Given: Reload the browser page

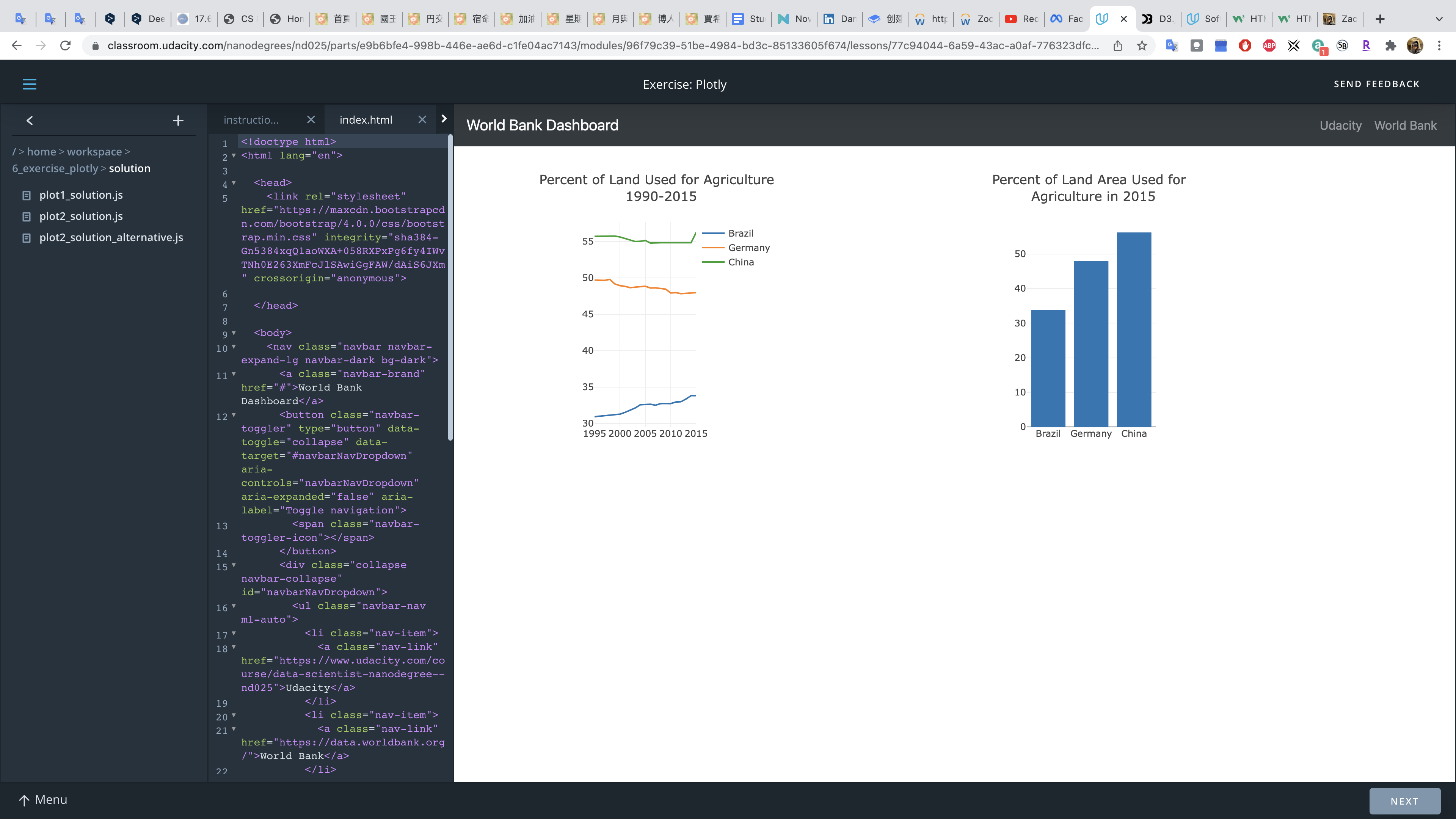Looking at the screenshot, I should pos(66,46).
